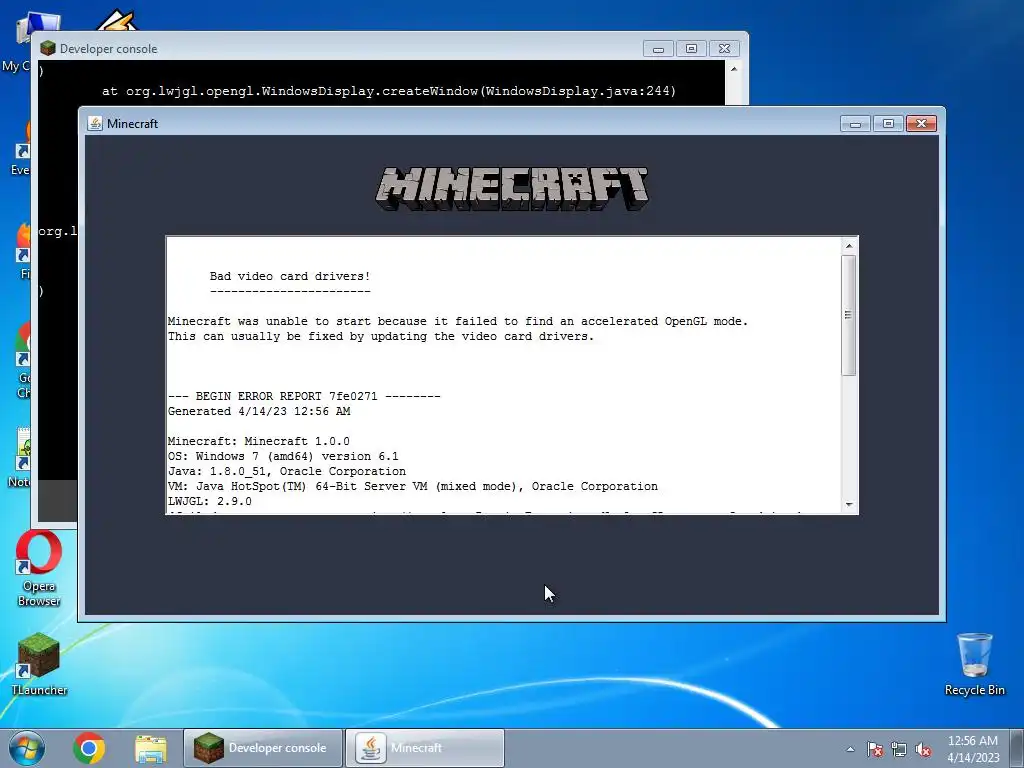
Task: Click the 'BEGIN ERROR REPORT 7fe0271' line
Action: click(x=304, y=396)
